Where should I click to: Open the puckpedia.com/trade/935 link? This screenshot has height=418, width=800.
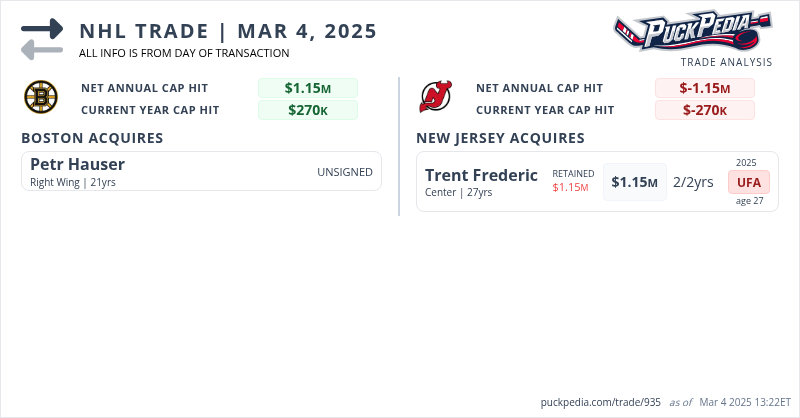click(600, 402)
